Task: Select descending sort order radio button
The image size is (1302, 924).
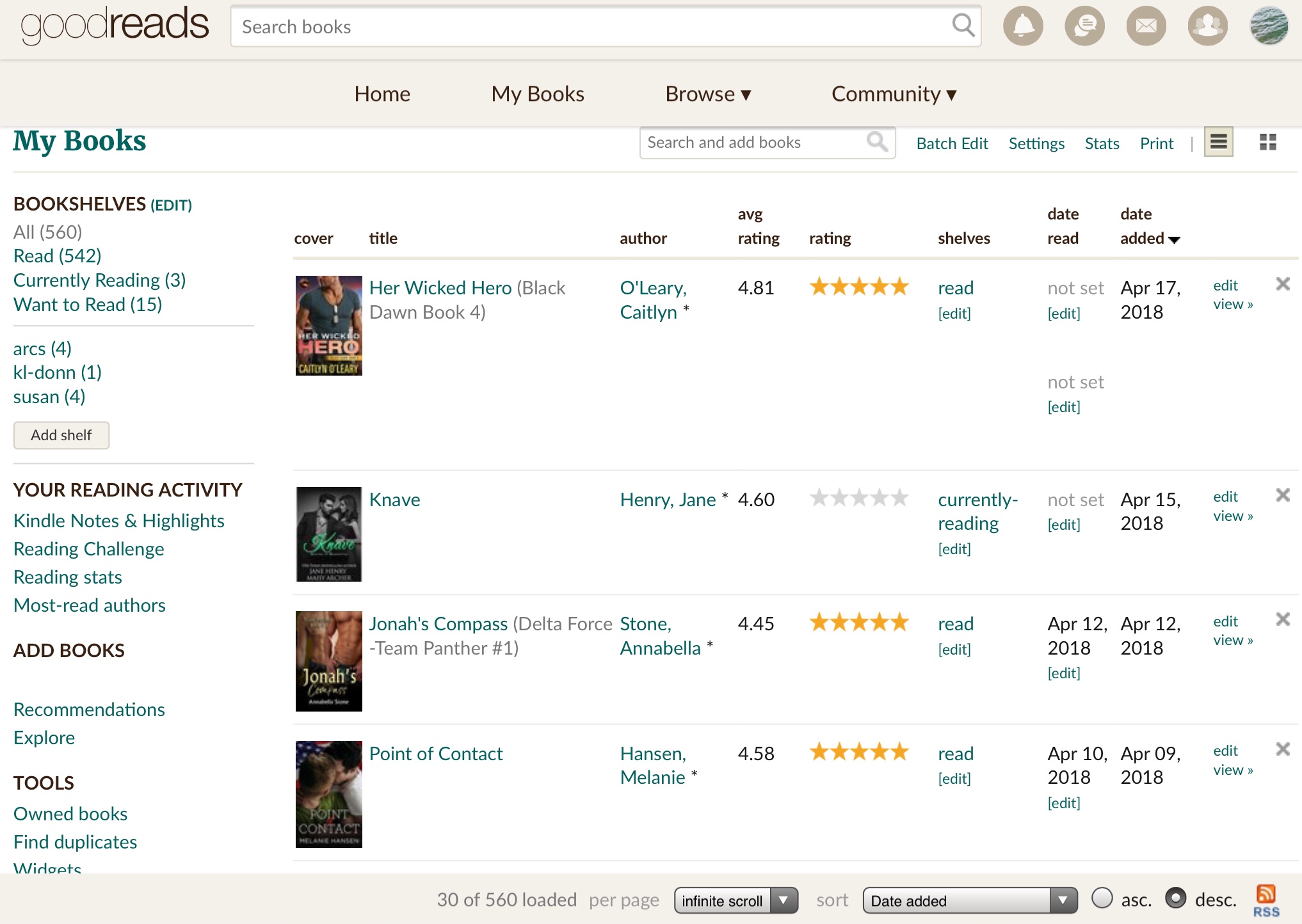Action: point(1175,898)
